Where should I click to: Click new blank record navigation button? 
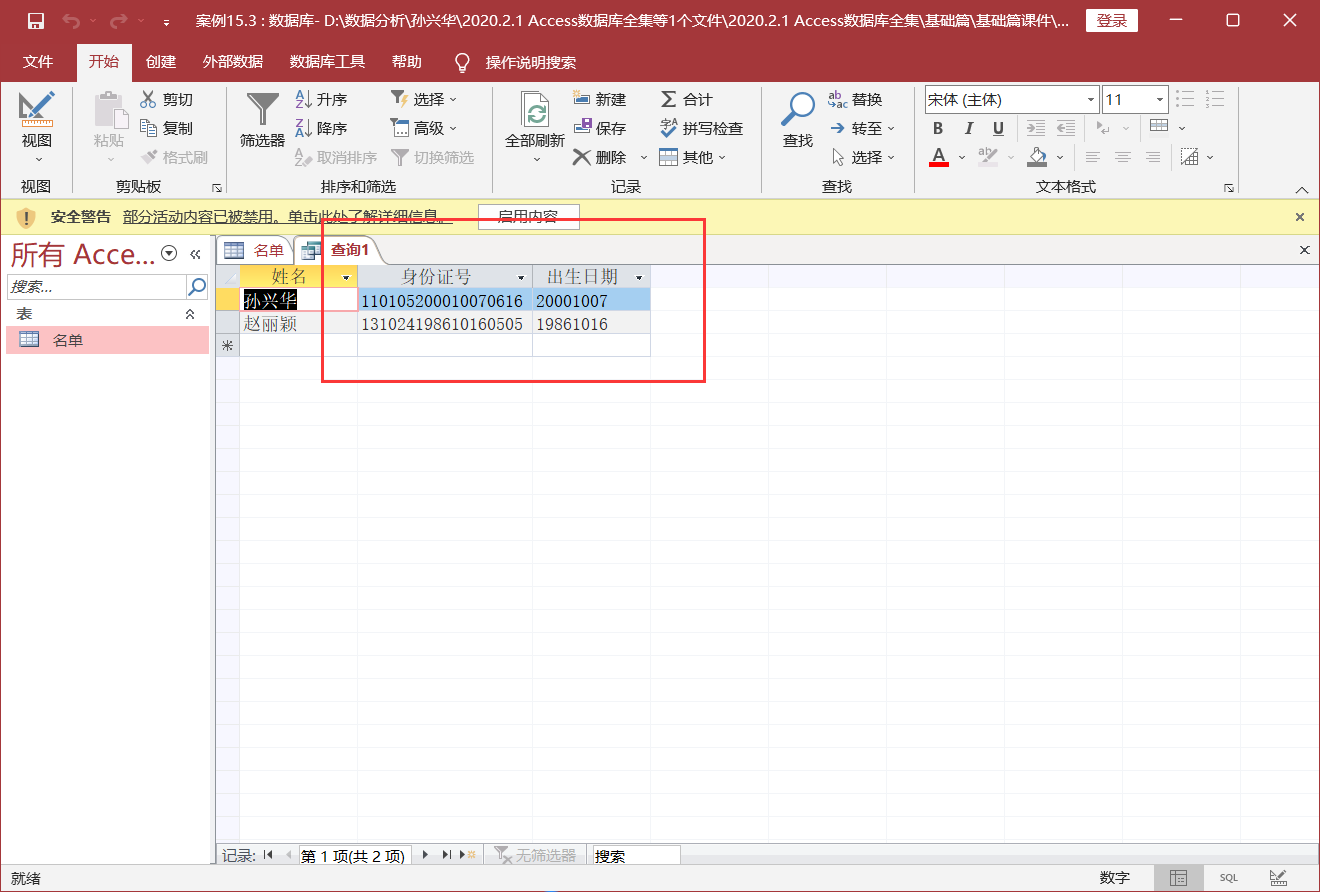[467, 855]
